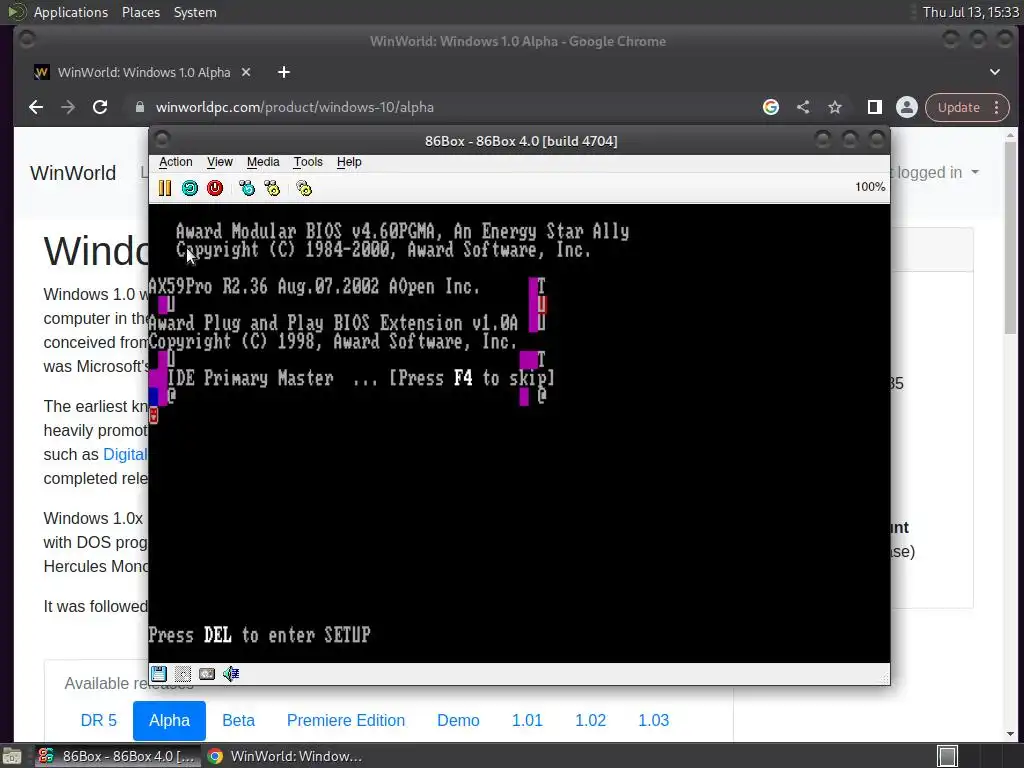The width and height of the screenshot is (1024, 768).
Task: Click the Google icon in address bar
Action: coord(771,107)
